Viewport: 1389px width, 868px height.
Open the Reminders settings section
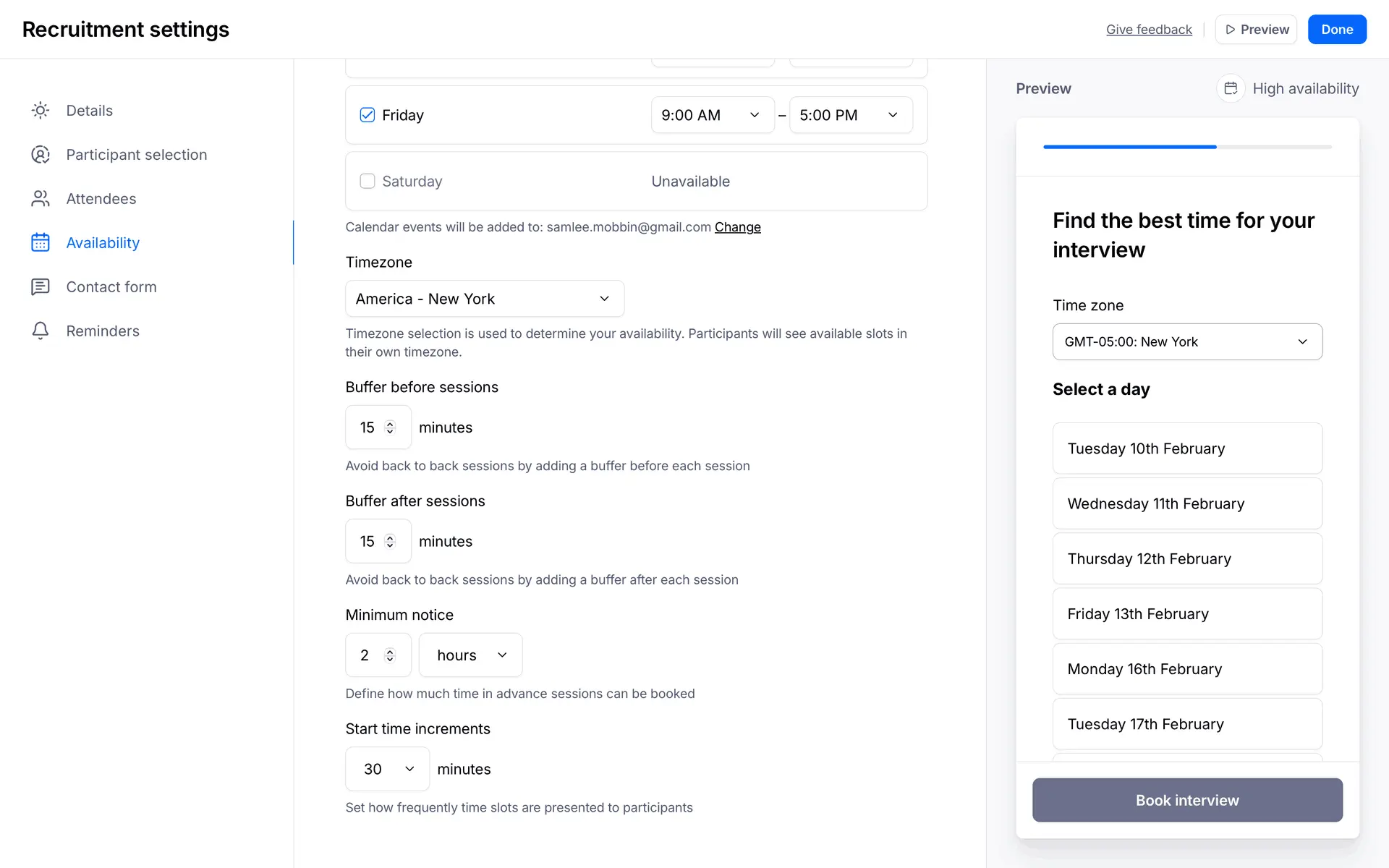point(102,331)
